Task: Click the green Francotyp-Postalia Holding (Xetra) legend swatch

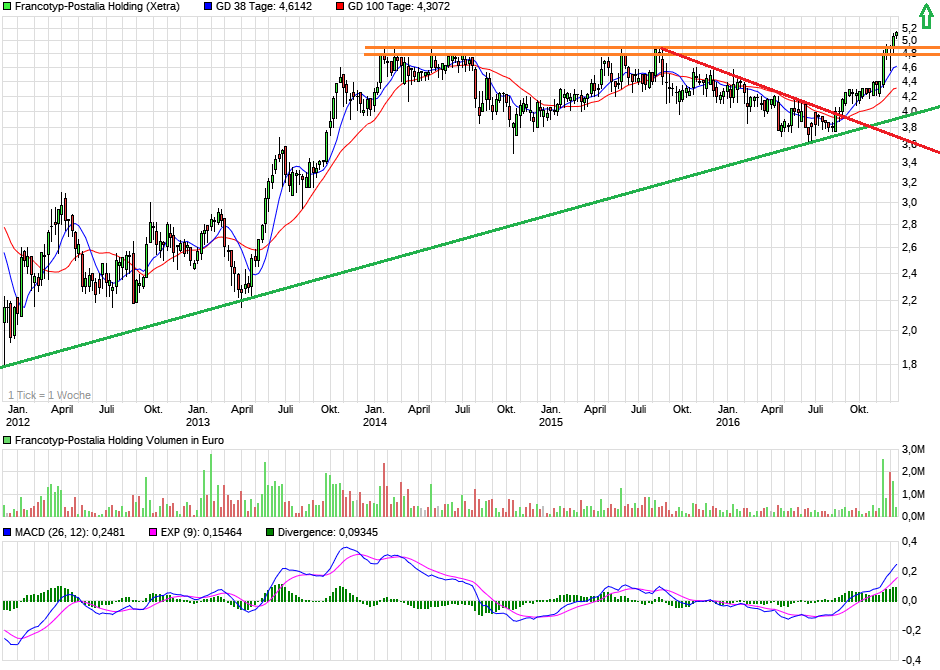Action: (x=7, y=7)
